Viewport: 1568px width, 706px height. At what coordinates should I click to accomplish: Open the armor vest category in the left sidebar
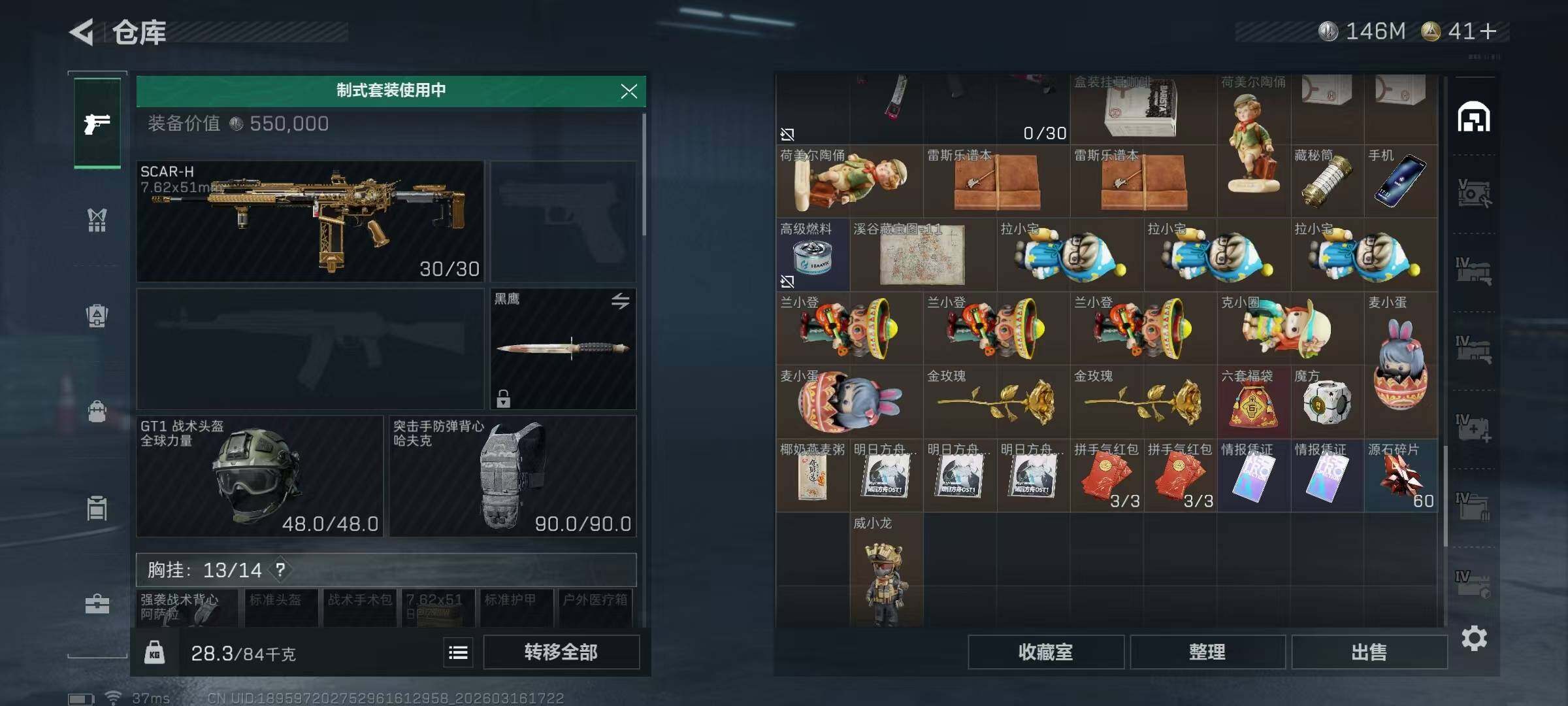tap(97, 220)
